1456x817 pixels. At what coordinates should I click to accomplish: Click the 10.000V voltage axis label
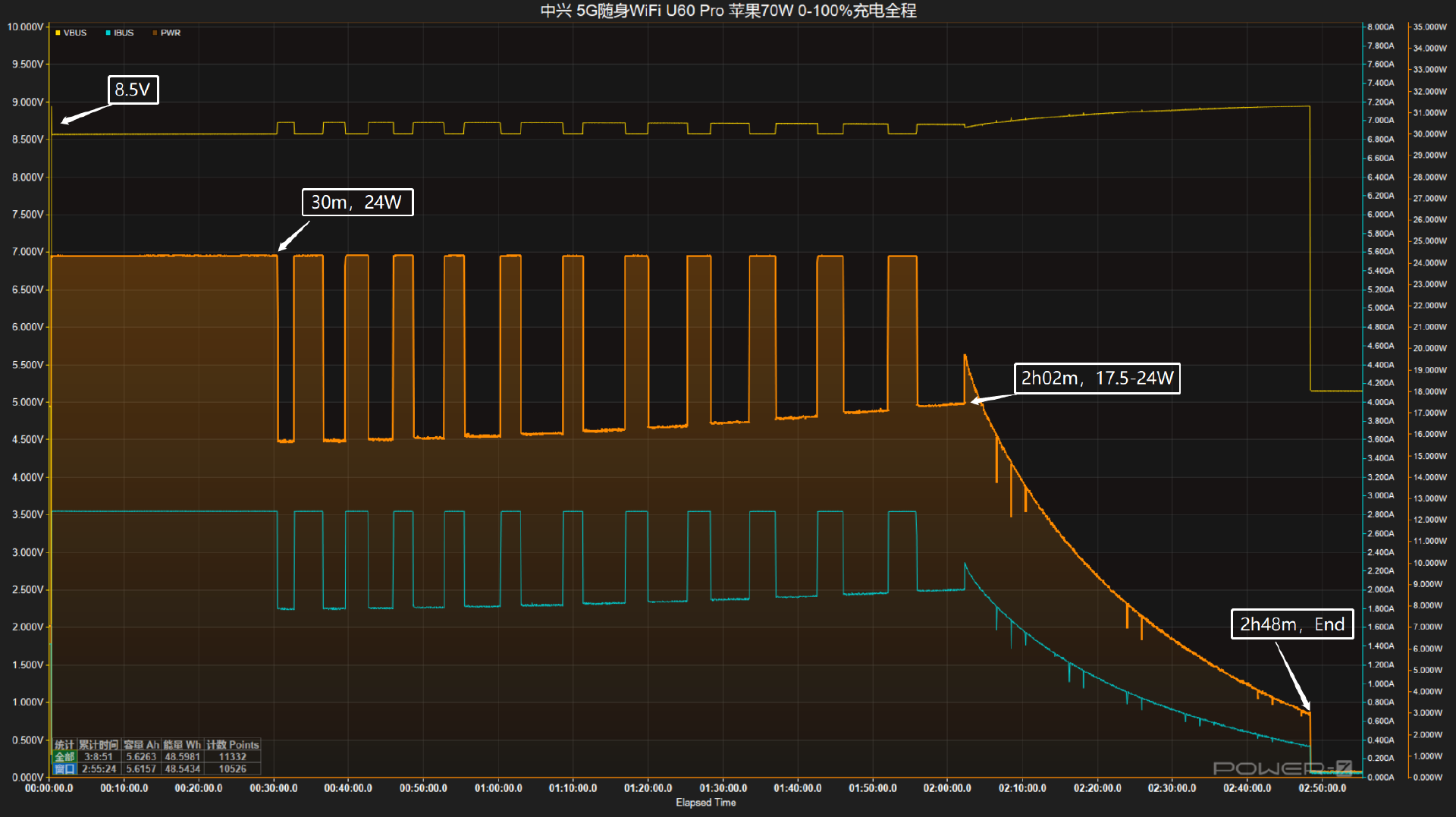tap(25, 27)
